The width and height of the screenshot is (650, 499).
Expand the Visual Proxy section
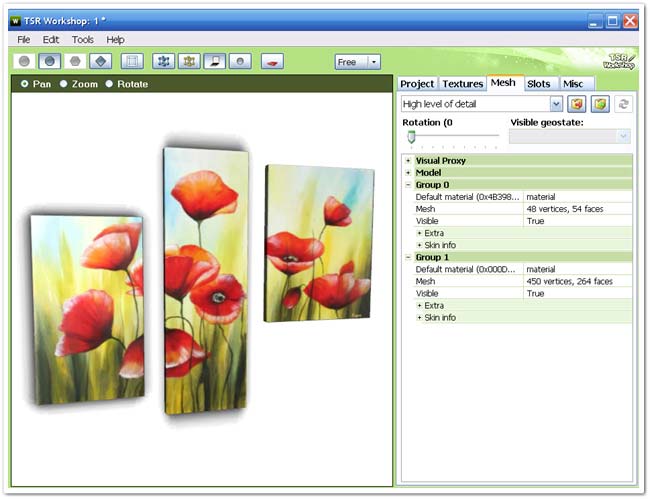[x=408, y=161]
